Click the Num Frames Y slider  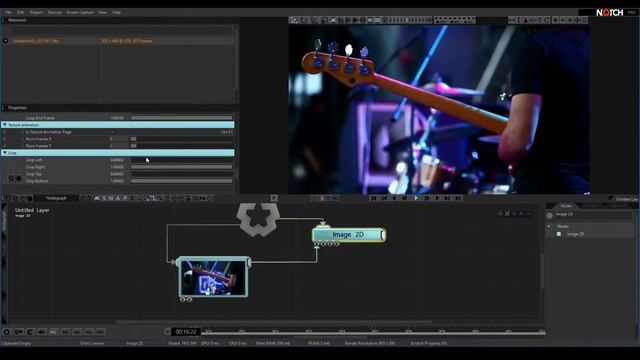click(x=181, y=146)
